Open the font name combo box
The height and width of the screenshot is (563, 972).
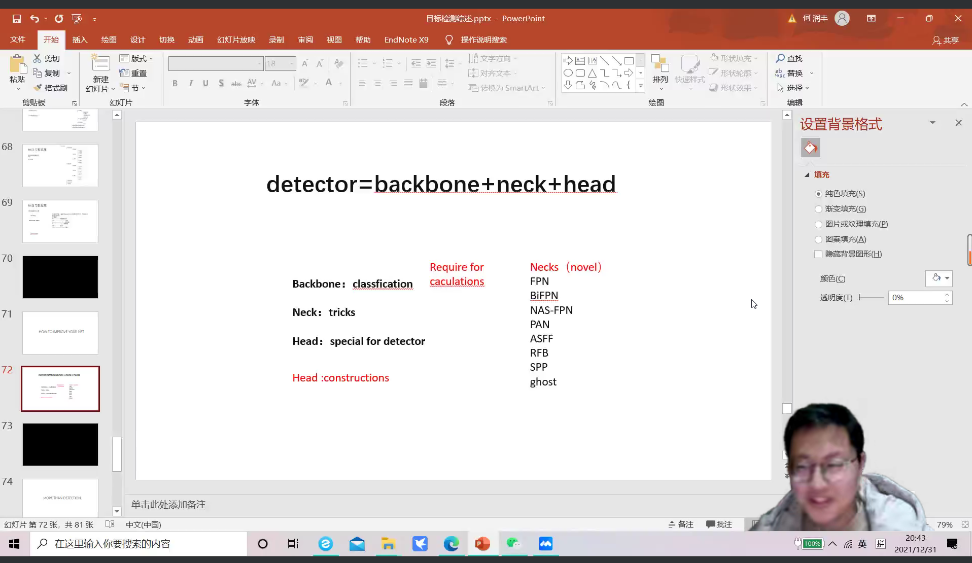pos(215,63)
